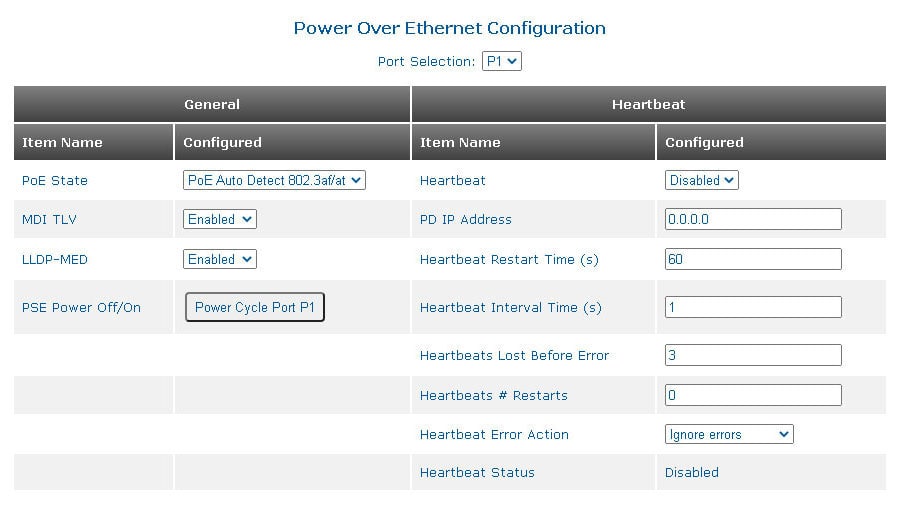
Task: Click the PSE Power Off/On label
Action: [x=81, y=308]
